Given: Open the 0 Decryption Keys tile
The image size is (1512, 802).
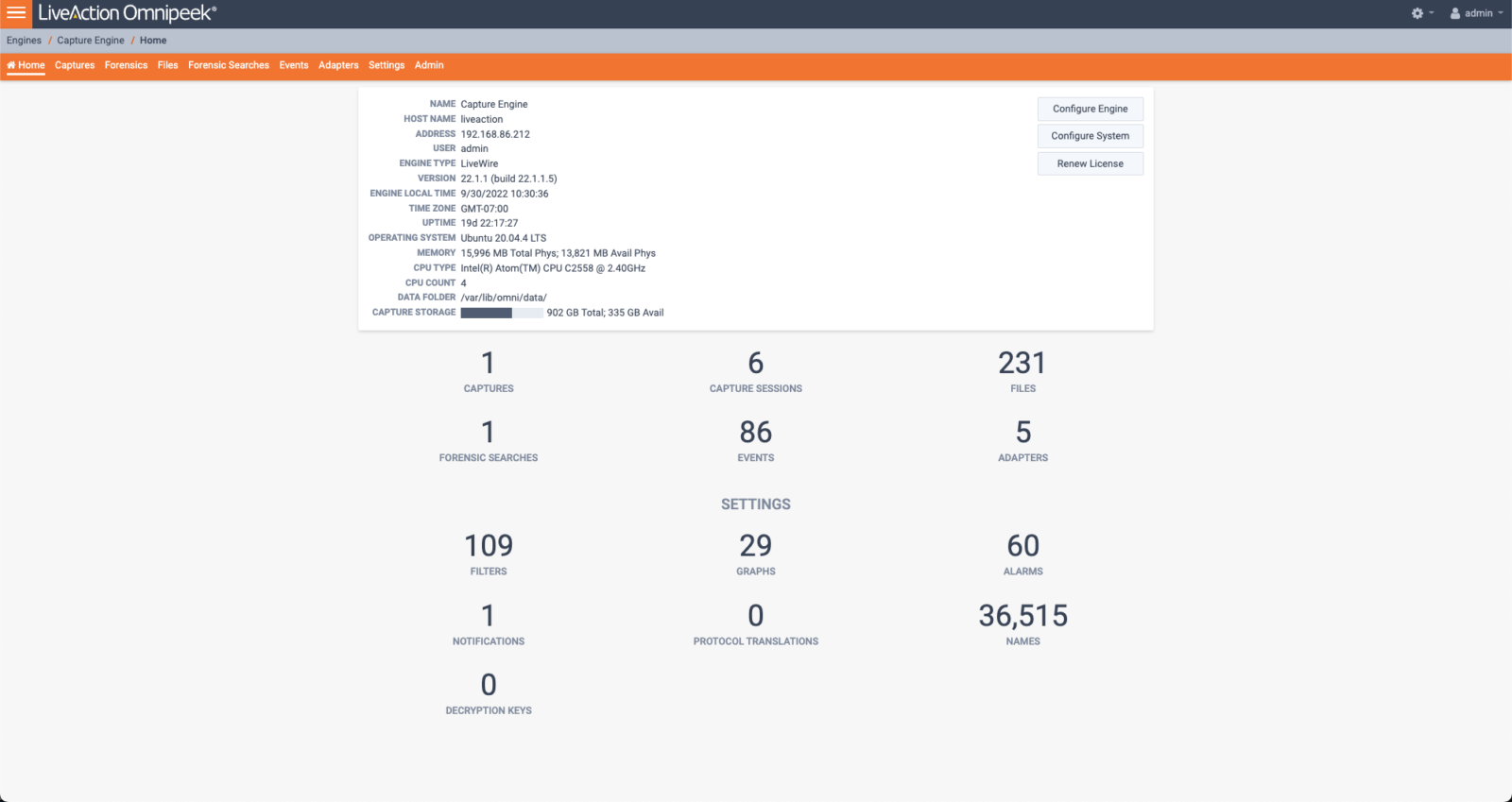Looking at the screenshot, I should (x=489, y=692).
